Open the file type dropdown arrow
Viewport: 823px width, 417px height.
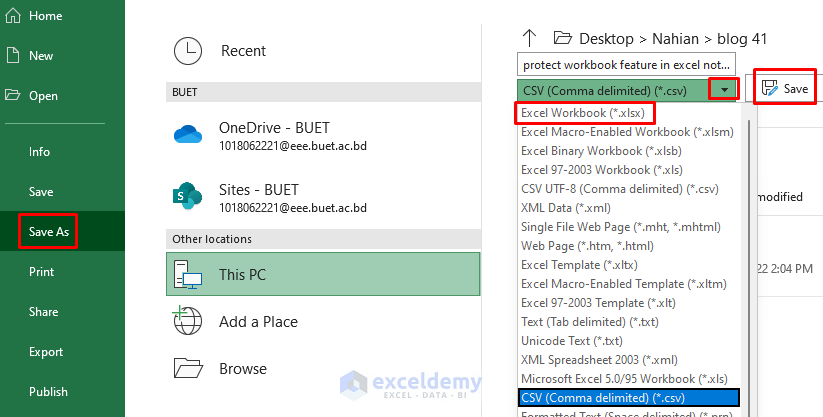(724, 90)
